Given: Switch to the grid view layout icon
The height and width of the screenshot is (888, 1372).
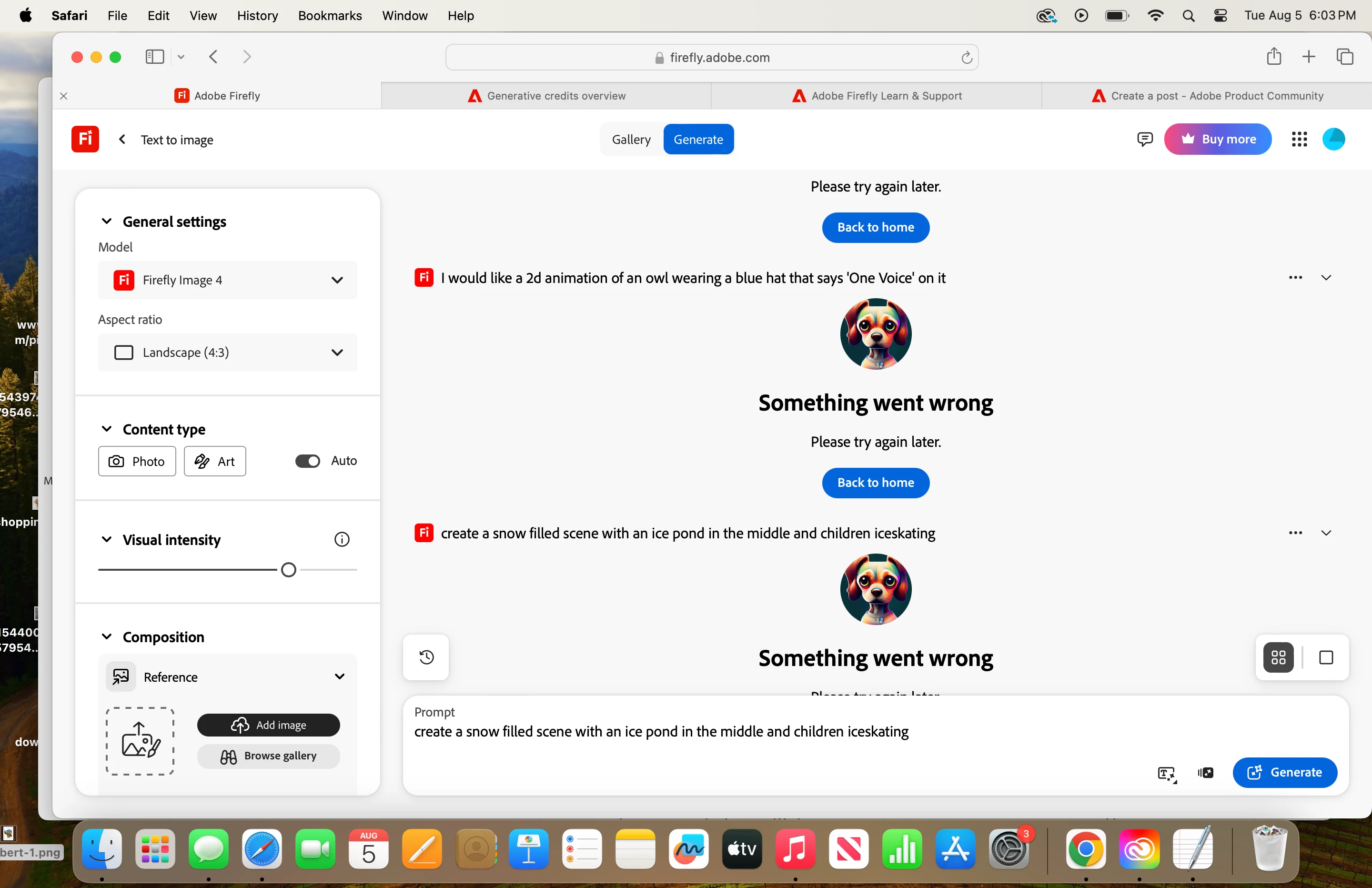Looking at the screenshot, I should point(1278,657).
